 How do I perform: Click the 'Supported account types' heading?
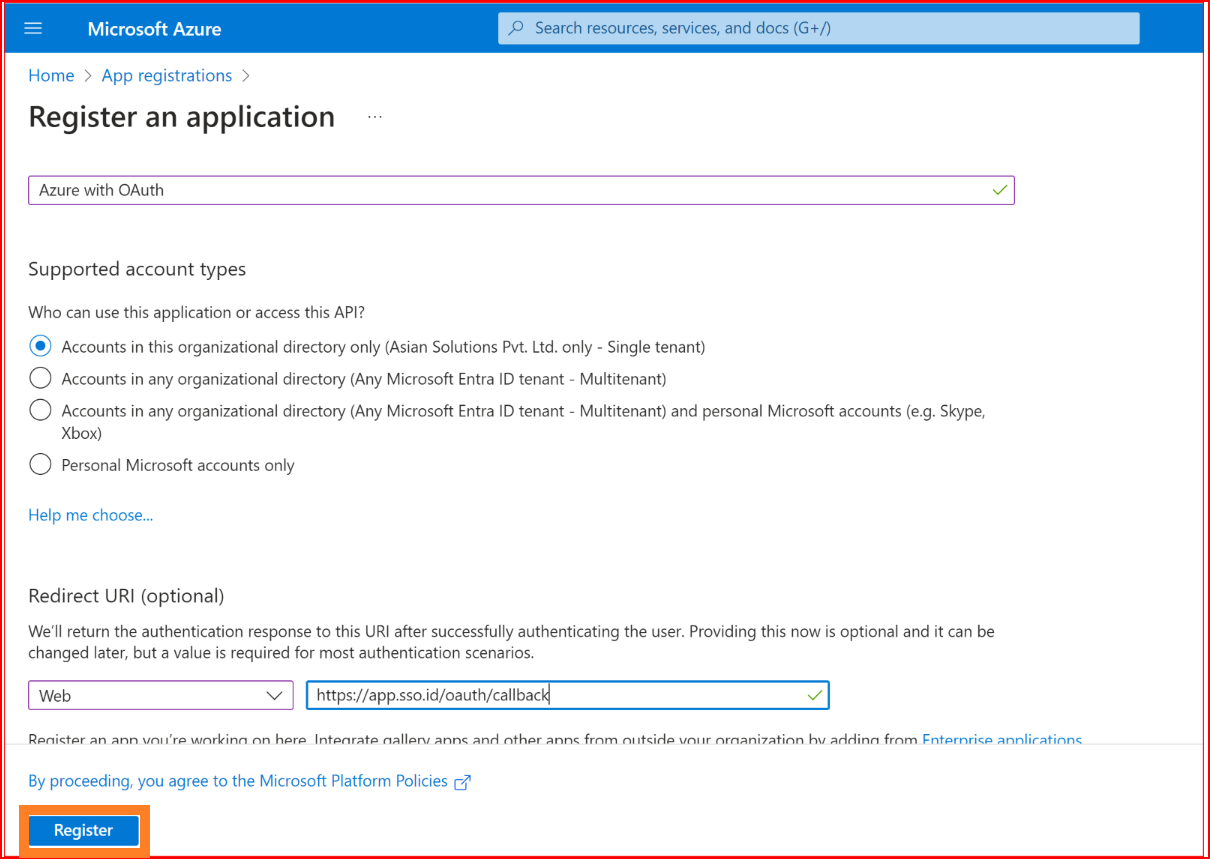pos(137,269)
